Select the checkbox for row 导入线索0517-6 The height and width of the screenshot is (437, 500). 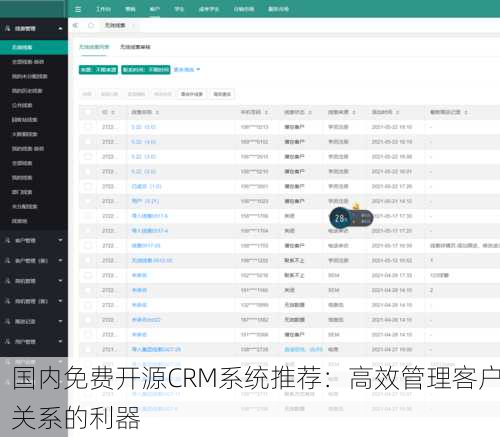click(x=88, y=216)
